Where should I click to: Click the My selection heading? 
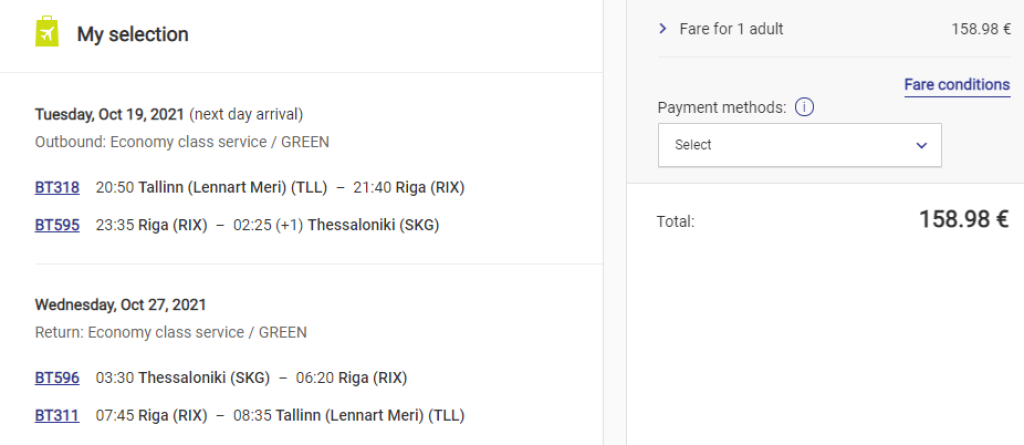[133, 34]
